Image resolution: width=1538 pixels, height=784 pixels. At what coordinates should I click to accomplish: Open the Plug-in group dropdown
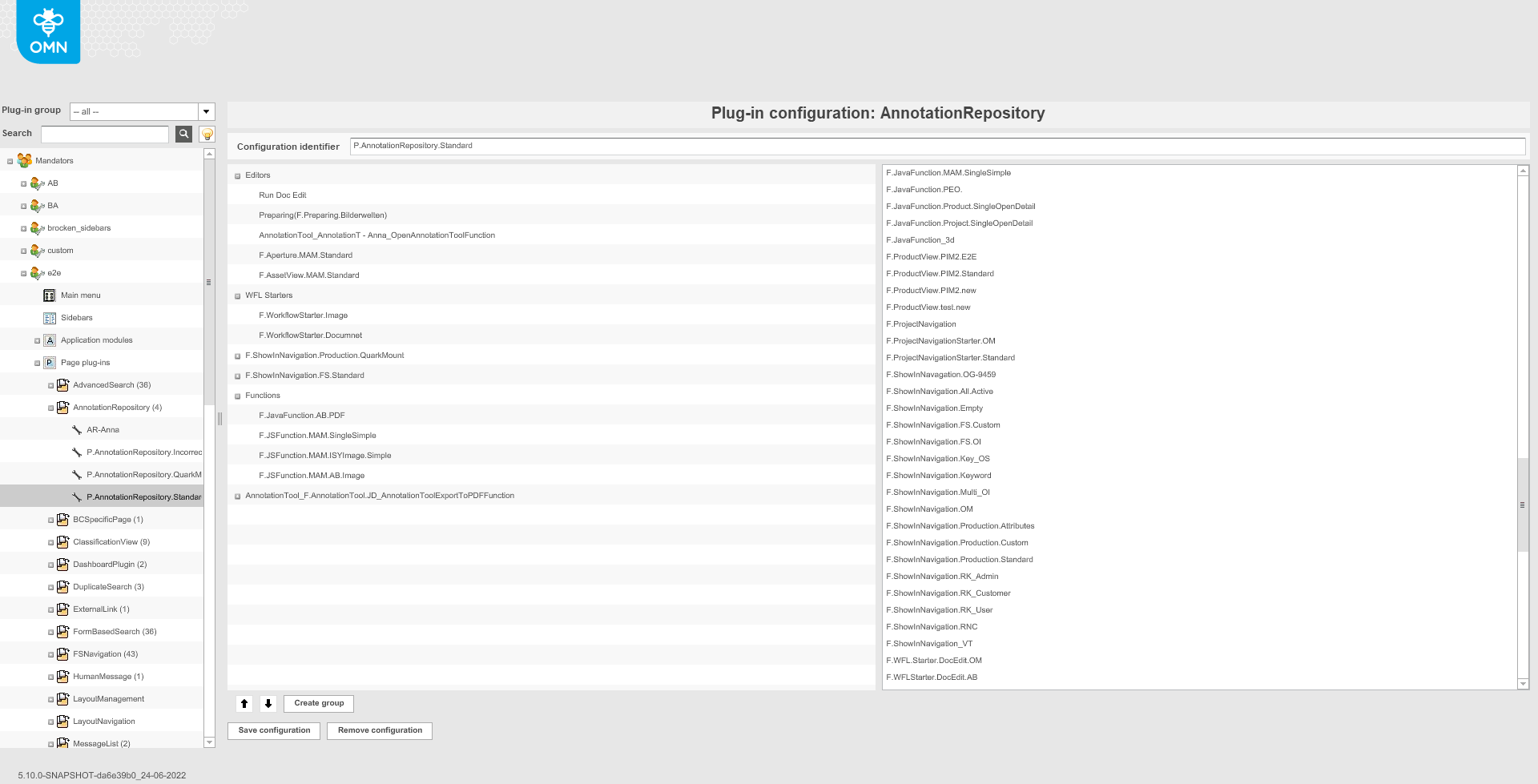point(206,111)
